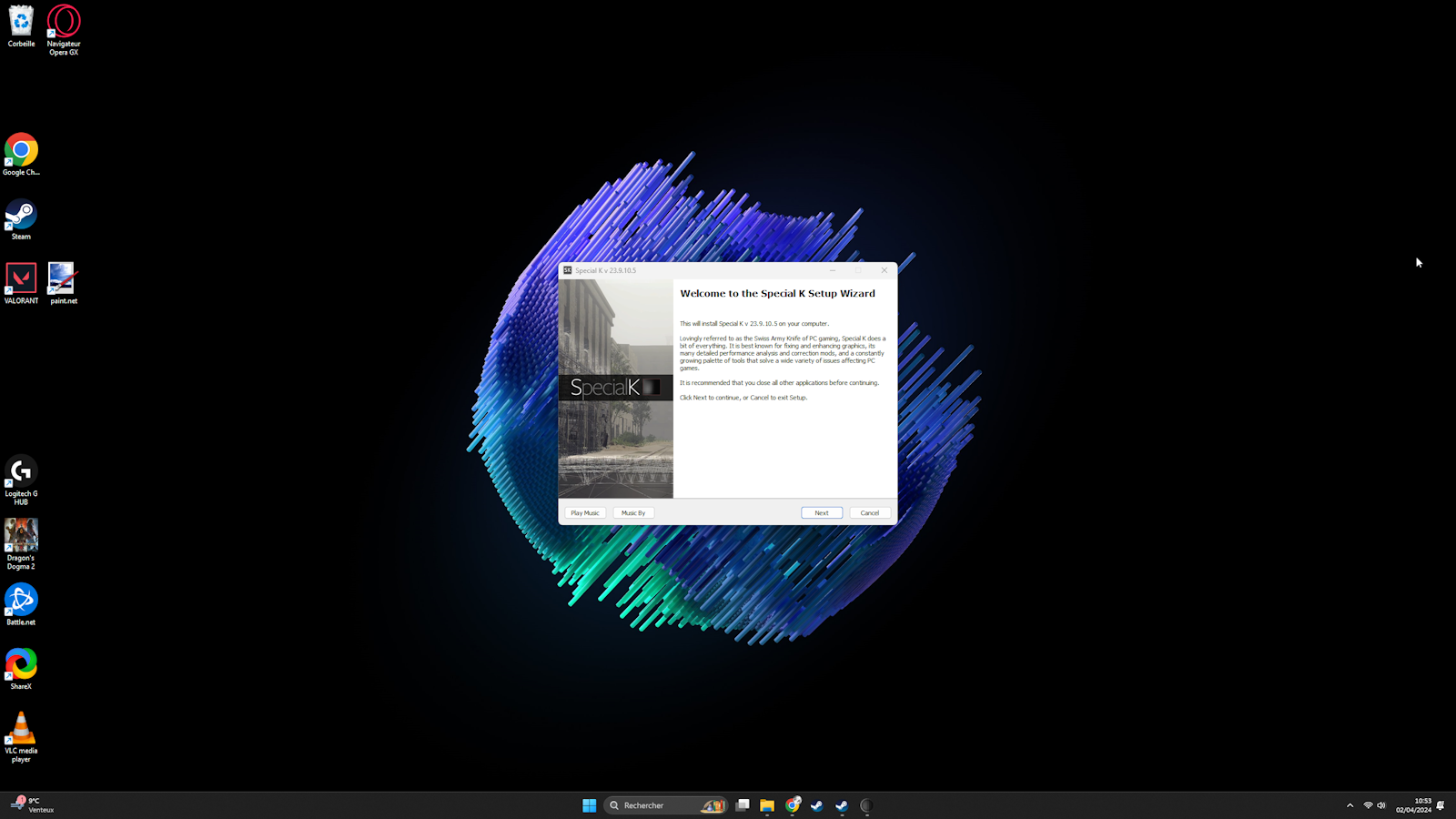1456x819 pixels.
Task: Select Dragon's Dogma 2 shortcut
Action: 21,544
